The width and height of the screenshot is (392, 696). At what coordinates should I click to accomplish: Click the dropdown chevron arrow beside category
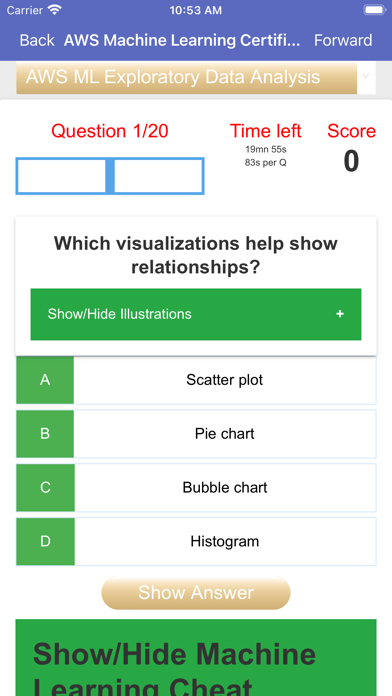point(366,76)
